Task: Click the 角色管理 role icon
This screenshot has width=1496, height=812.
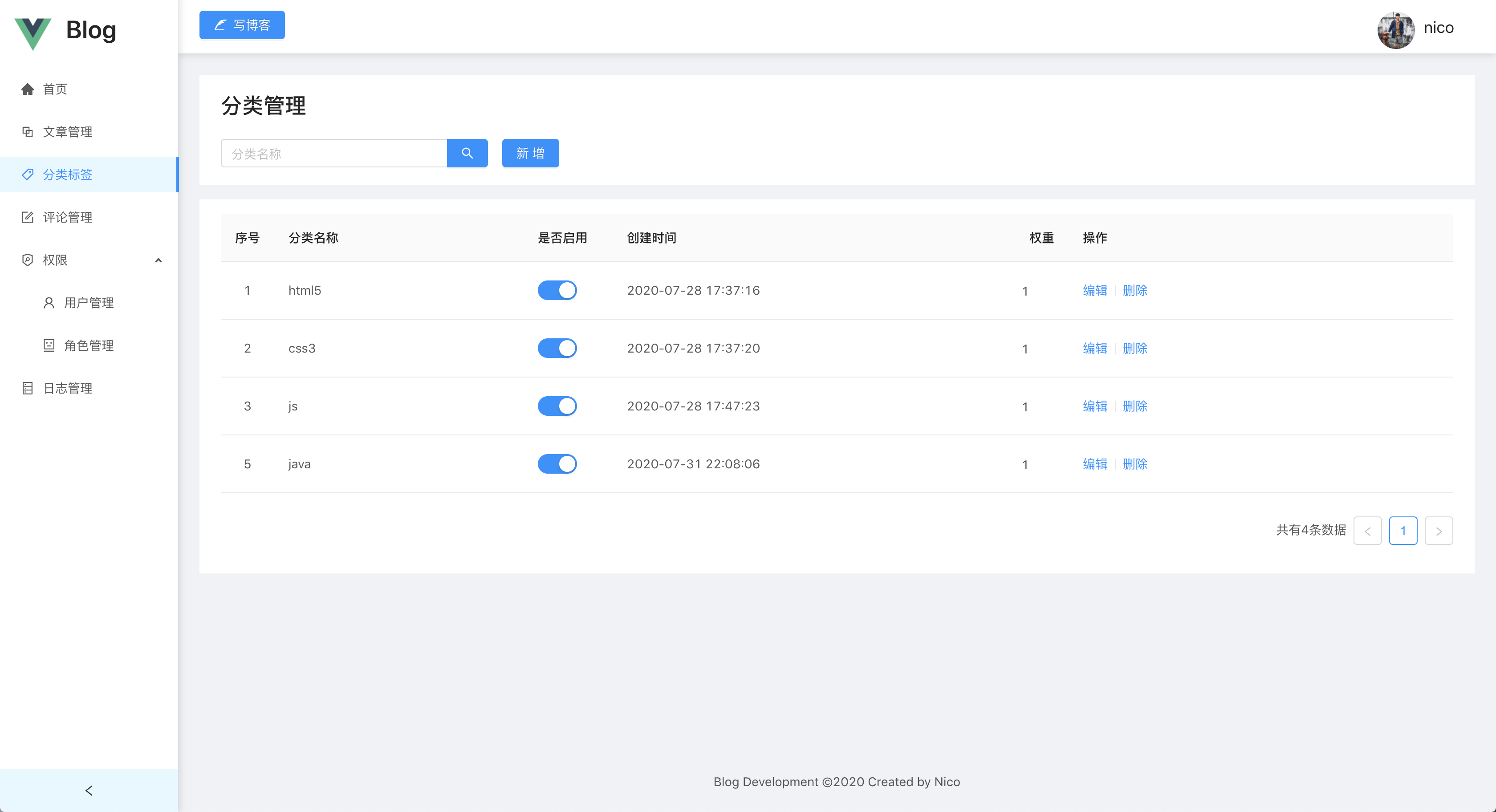Action: click(x=49, y=345)
